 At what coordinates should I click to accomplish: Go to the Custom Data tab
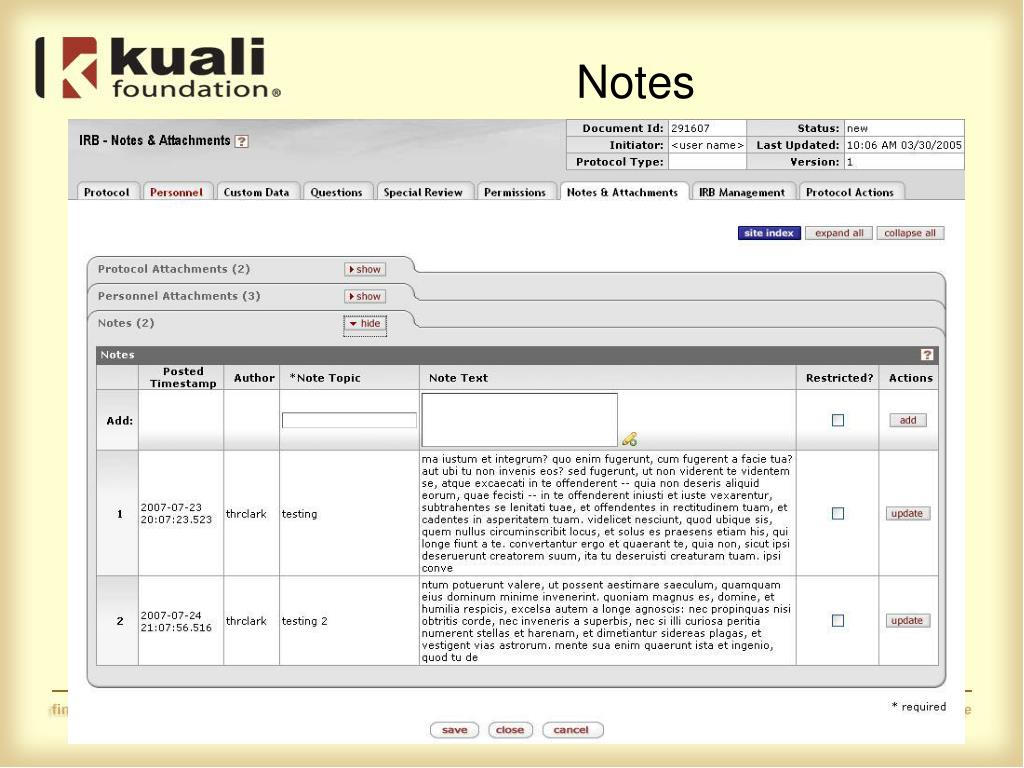click(257, 192)
